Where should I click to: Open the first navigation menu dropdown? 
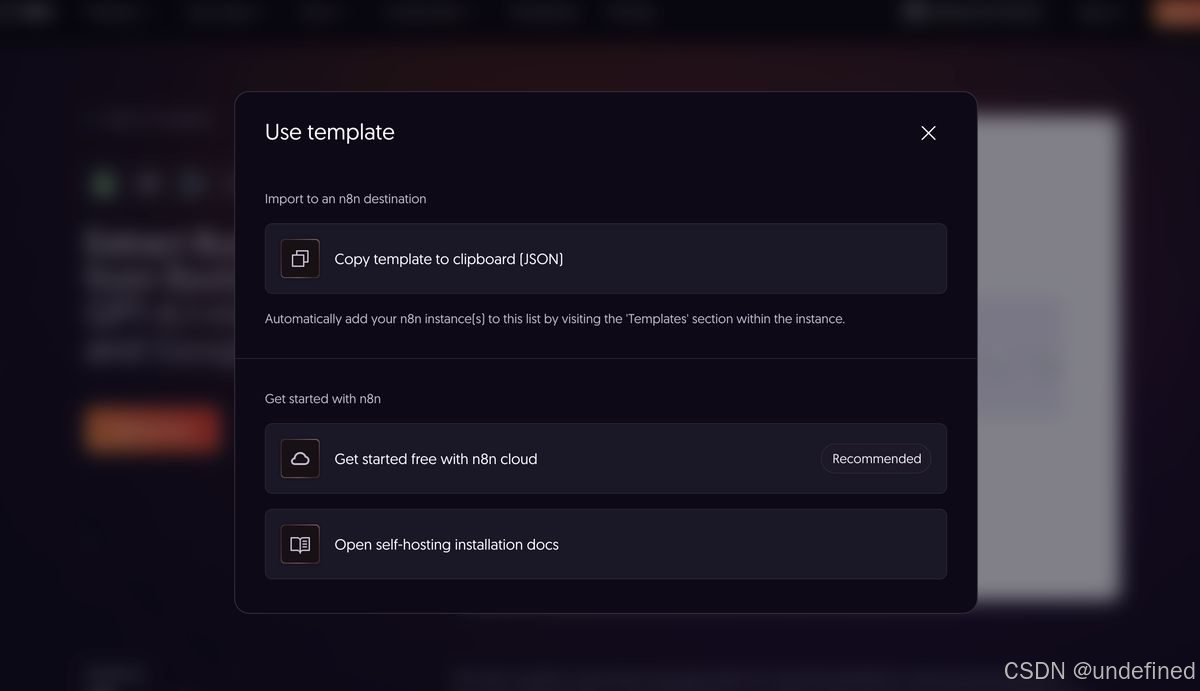112,13
